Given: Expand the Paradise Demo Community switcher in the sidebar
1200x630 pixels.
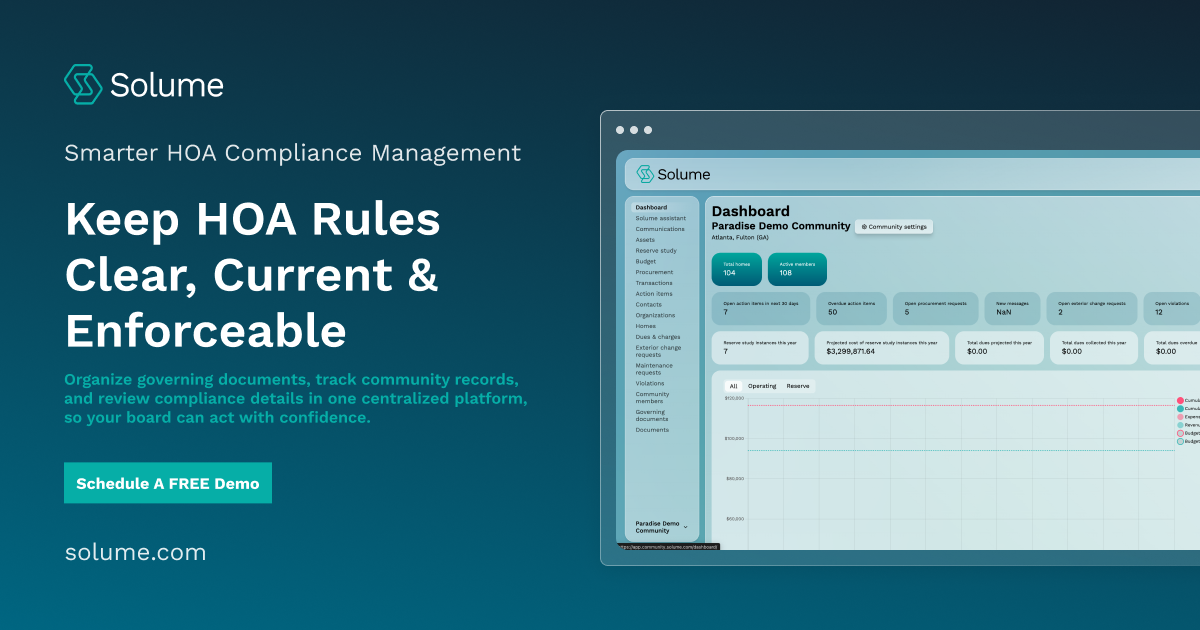Looking at the screenshot, I should click(x=661, y=527).
